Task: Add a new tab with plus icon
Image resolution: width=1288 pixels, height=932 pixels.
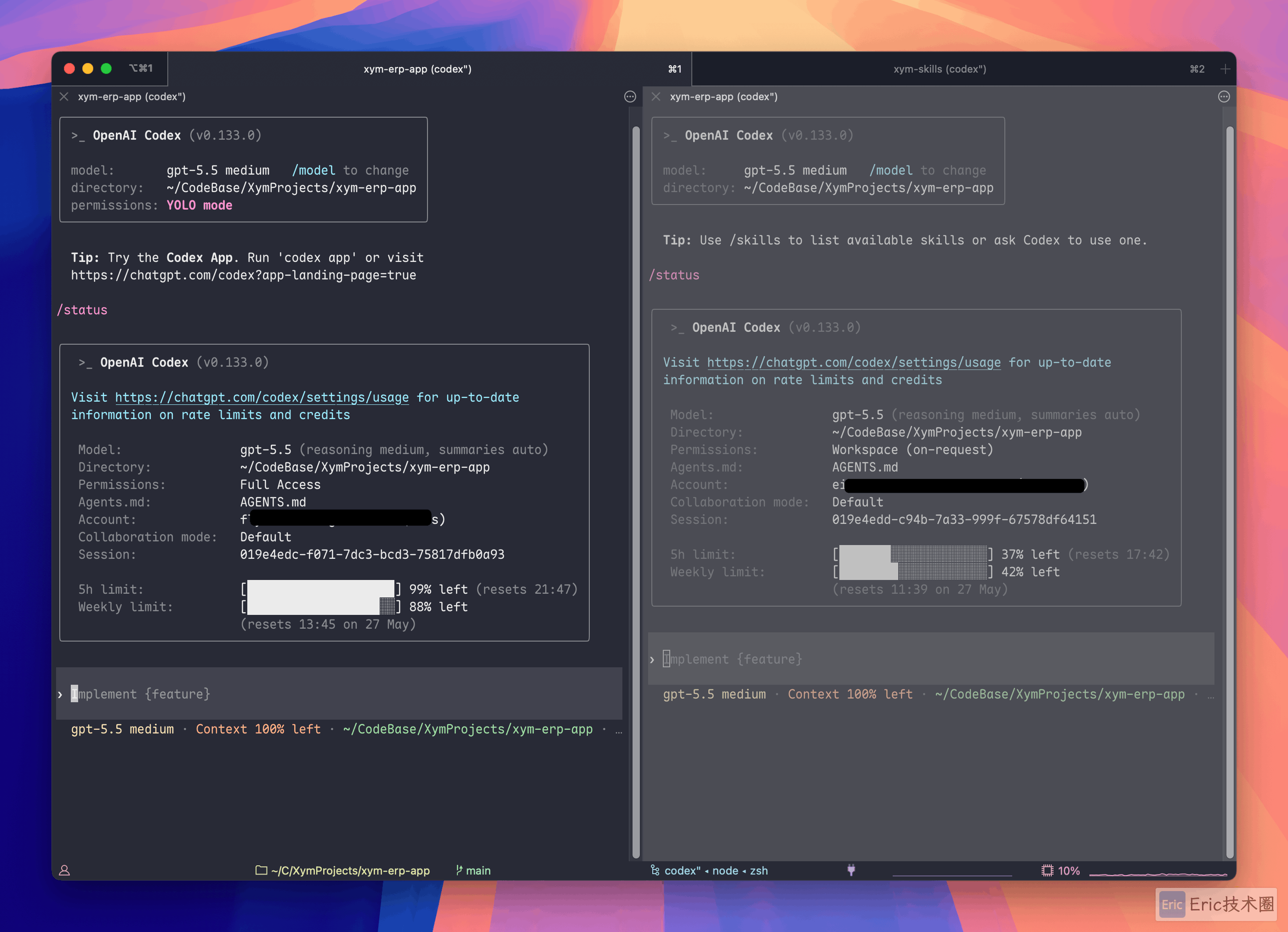Action: pyautogui.click(x=1225, y=68)
